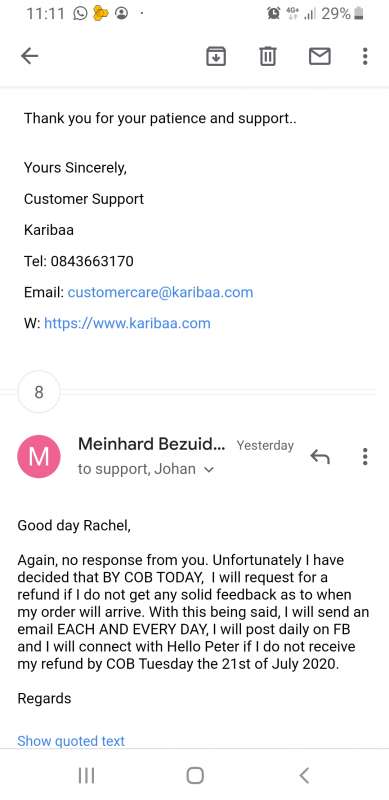The height and width of the screenshot is (800, 389).
Task: Open https://www.karibaa.com website link
Action: (x=127, y=323)
